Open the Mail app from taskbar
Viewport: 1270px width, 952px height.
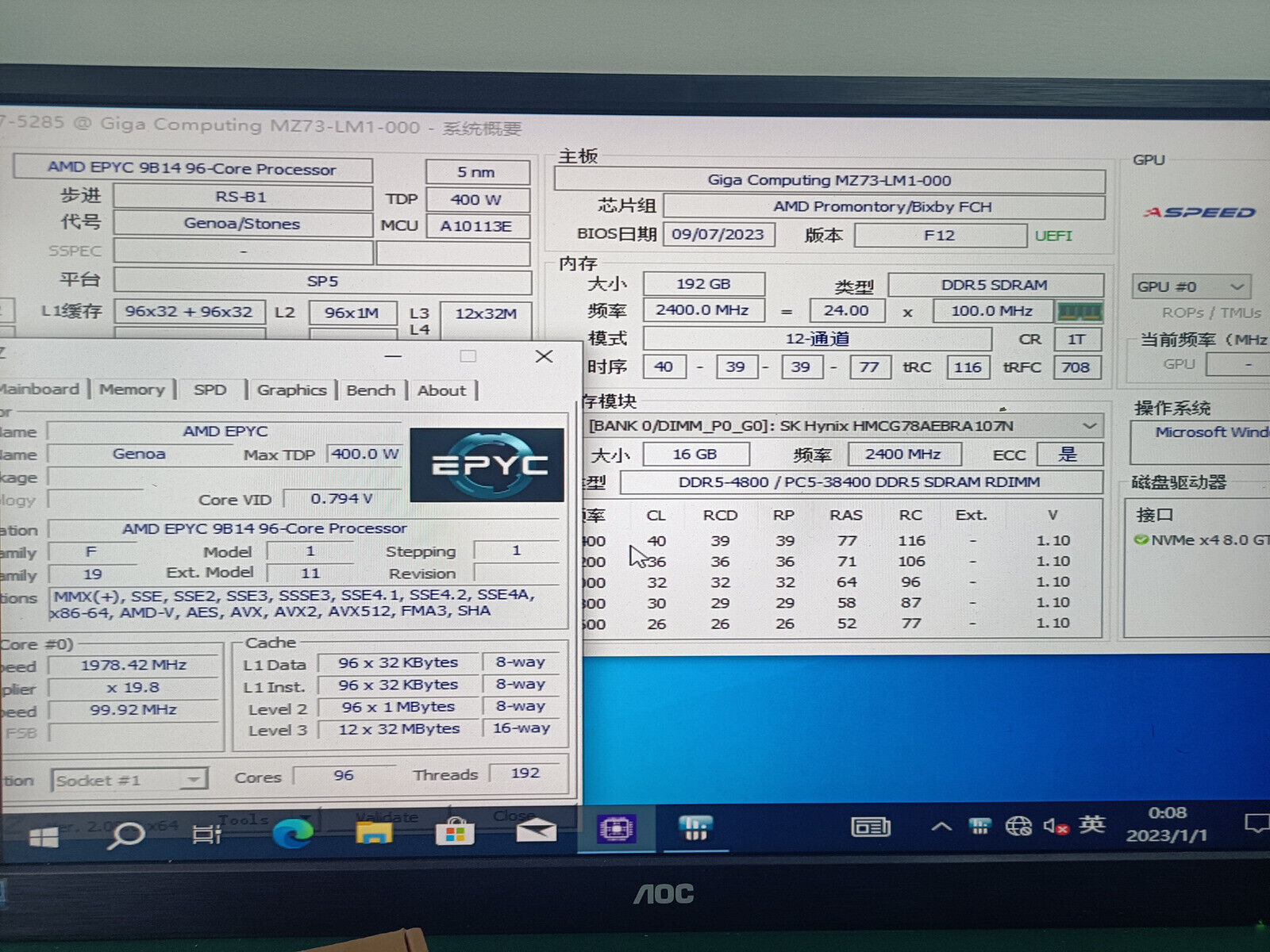(x=536, y=831)
